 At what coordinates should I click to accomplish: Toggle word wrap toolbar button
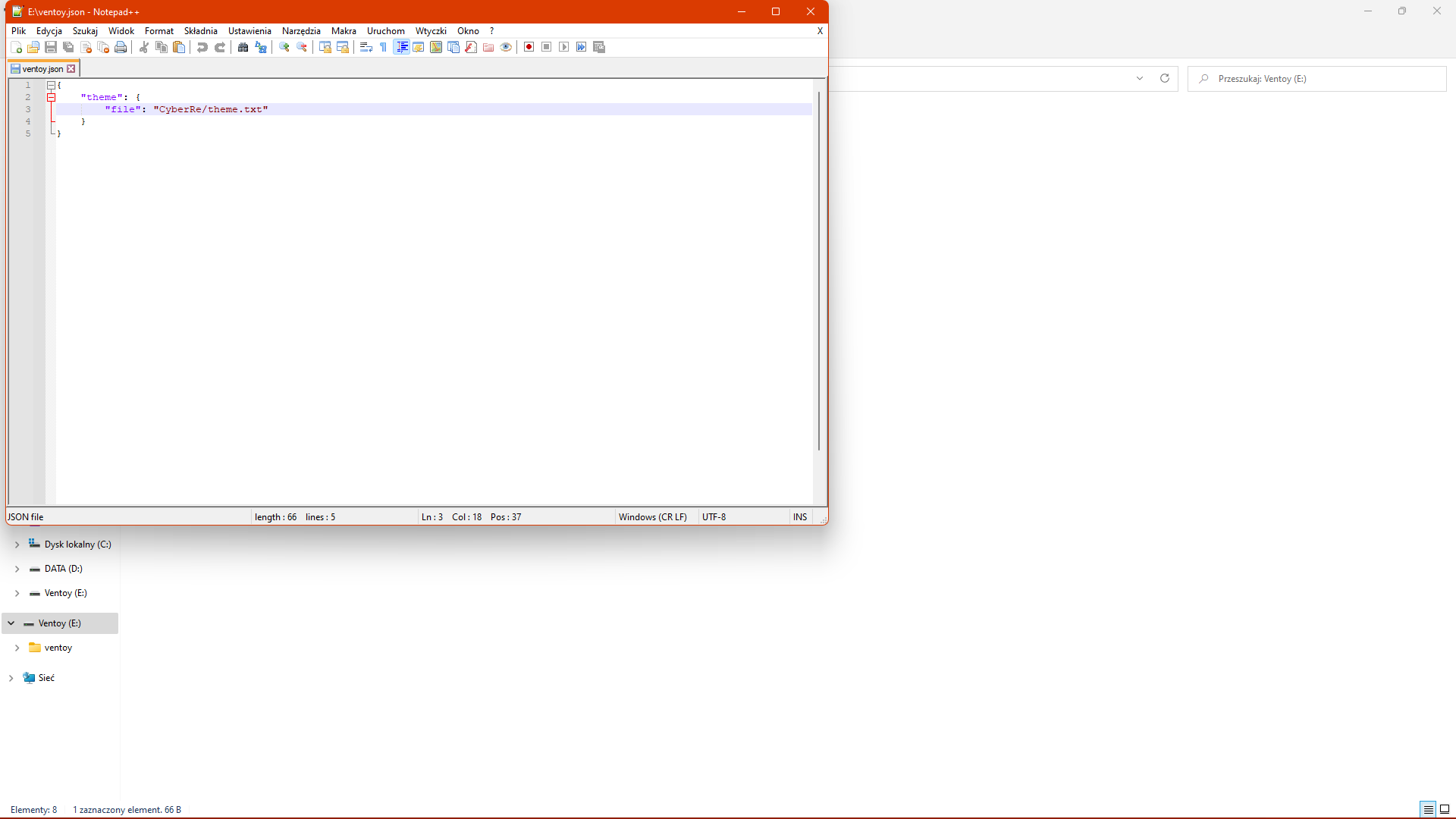(x=366, y=47)
